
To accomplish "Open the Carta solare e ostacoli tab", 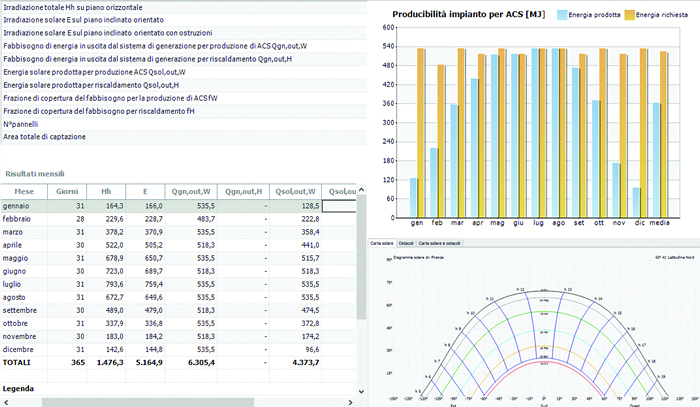I will [441, 243].
